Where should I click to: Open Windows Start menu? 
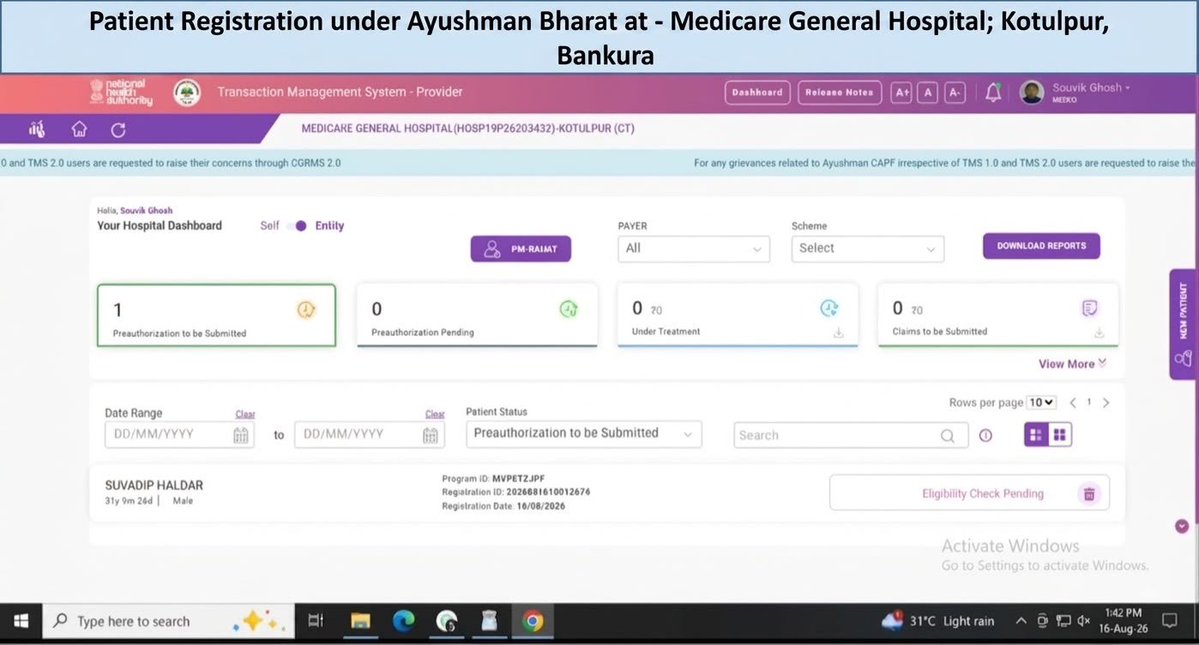coord(21,621)
